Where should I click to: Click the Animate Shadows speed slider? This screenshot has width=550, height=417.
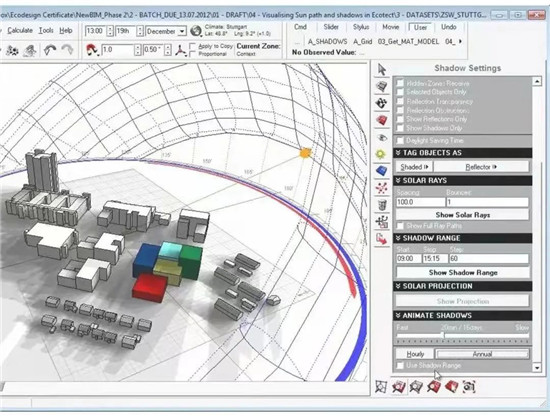(462, 336)
